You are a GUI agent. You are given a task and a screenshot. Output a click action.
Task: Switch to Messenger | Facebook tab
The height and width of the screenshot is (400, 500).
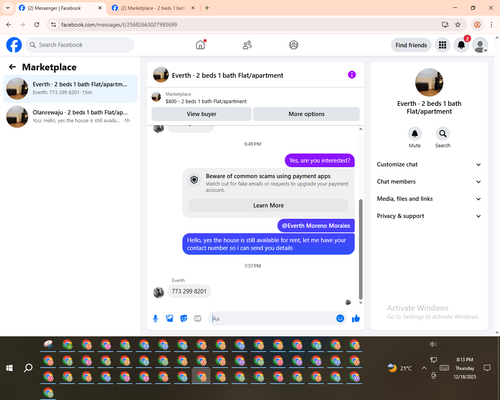click(x=60, y=8)
